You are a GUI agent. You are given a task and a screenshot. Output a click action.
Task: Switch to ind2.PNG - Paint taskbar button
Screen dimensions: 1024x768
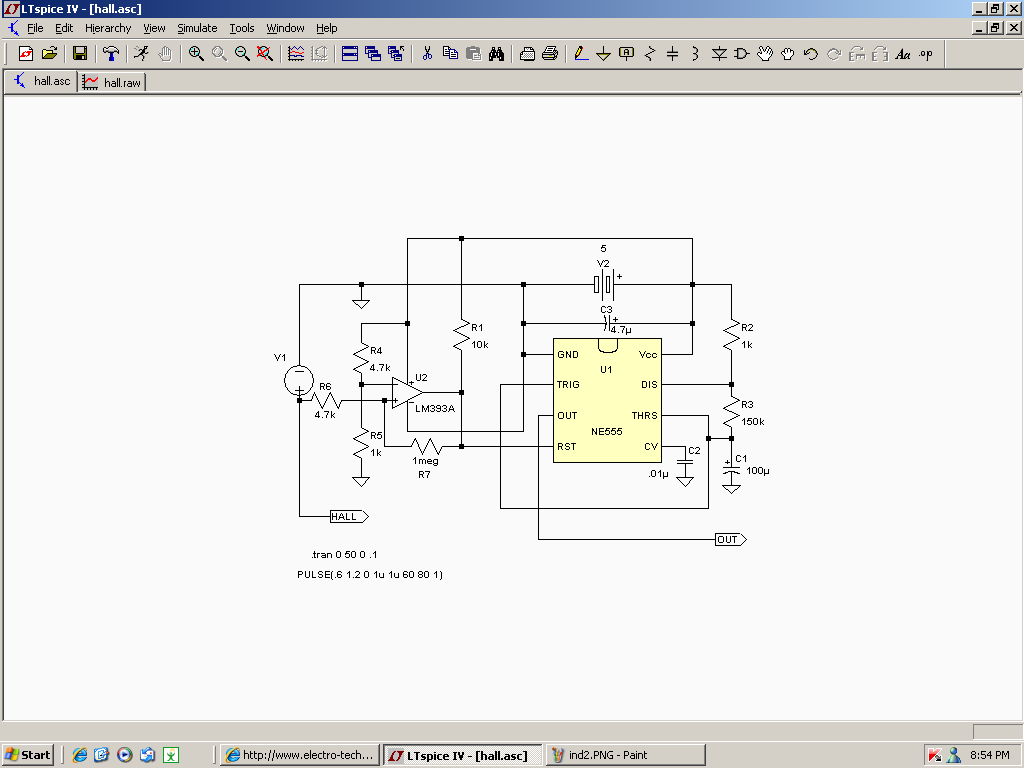(x=626, y=755)
